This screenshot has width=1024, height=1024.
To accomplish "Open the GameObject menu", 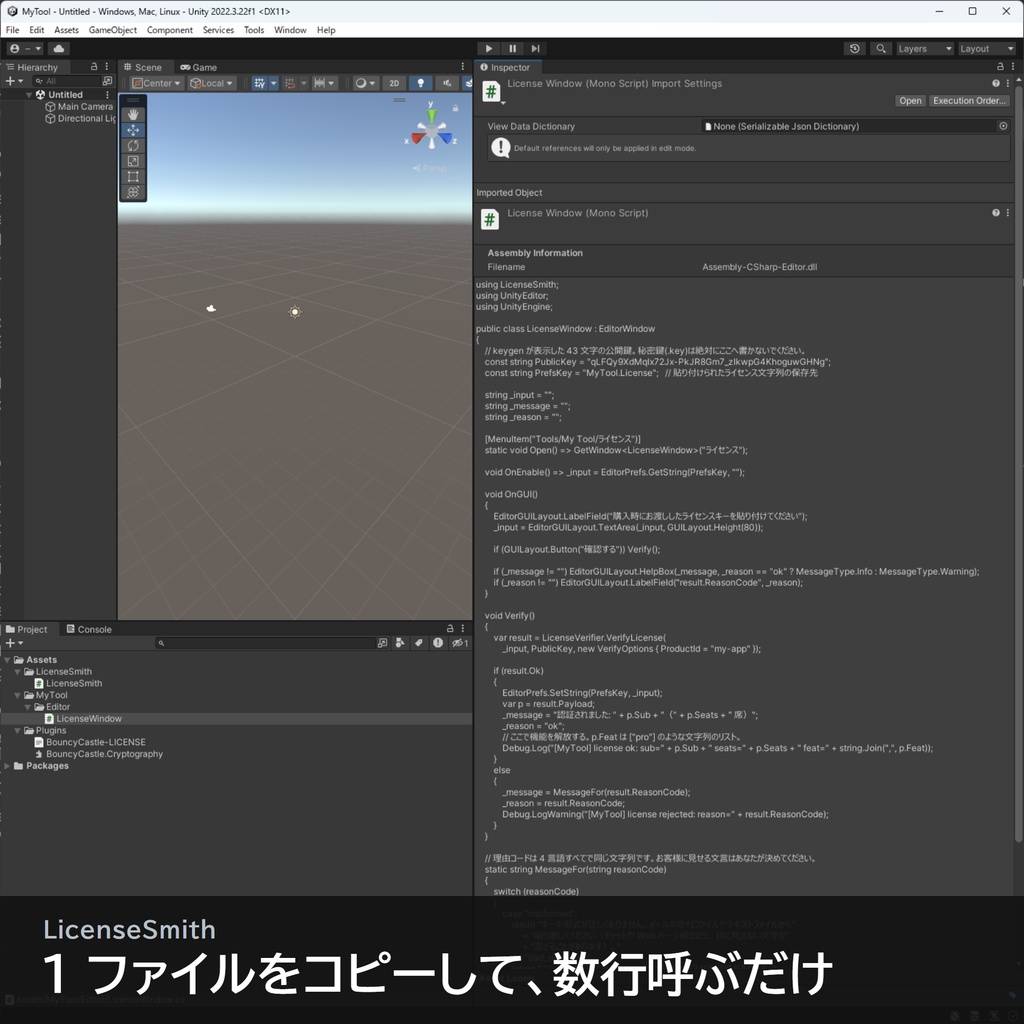I will (113, 30).
